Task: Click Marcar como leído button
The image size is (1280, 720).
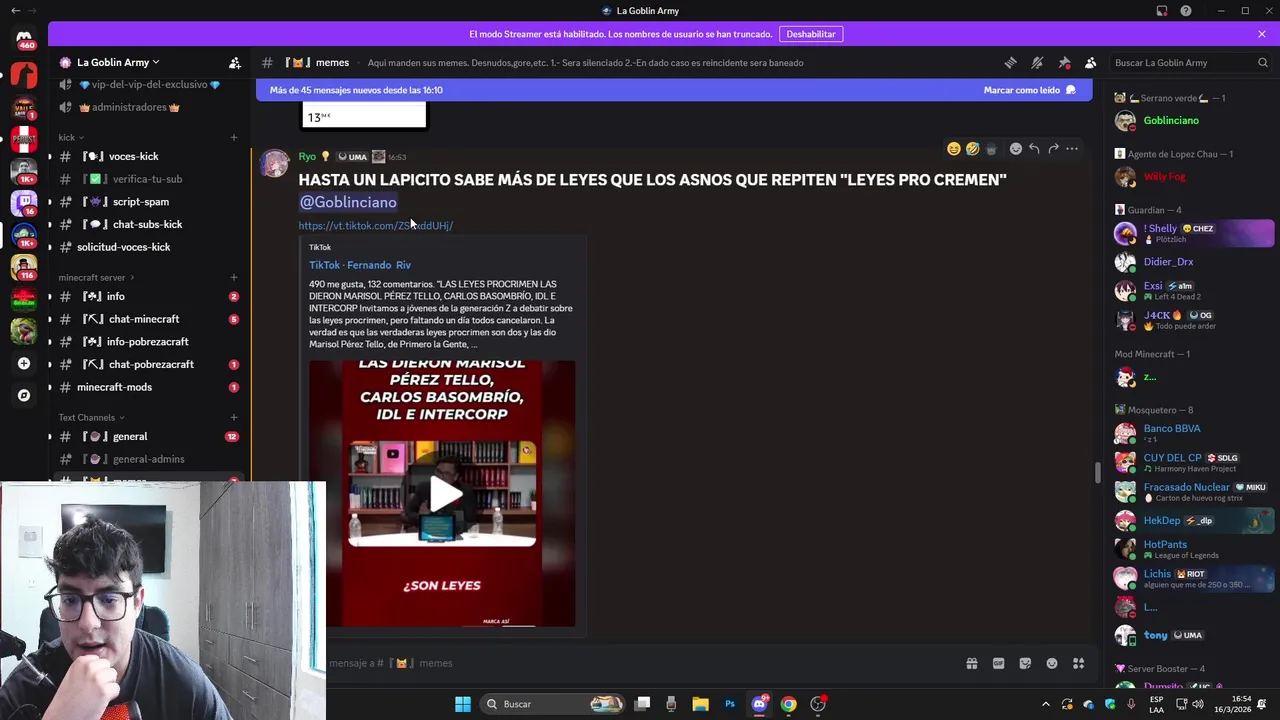Action: (x=1029, y=90)
